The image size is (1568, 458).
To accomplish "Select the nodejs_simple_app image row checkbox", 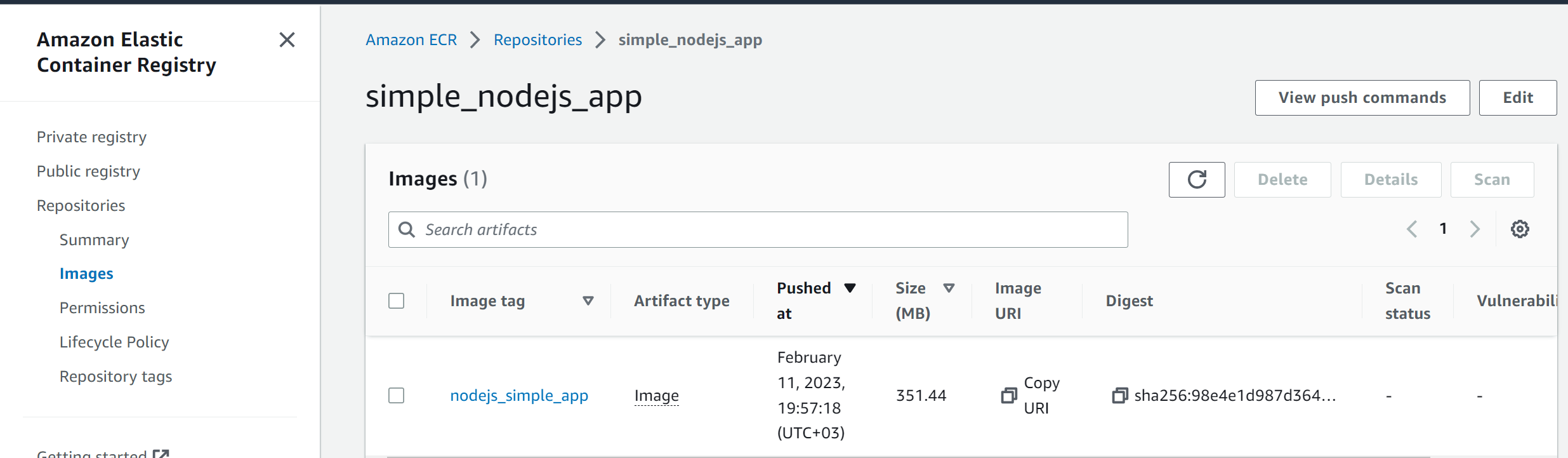I will point(396,396).
